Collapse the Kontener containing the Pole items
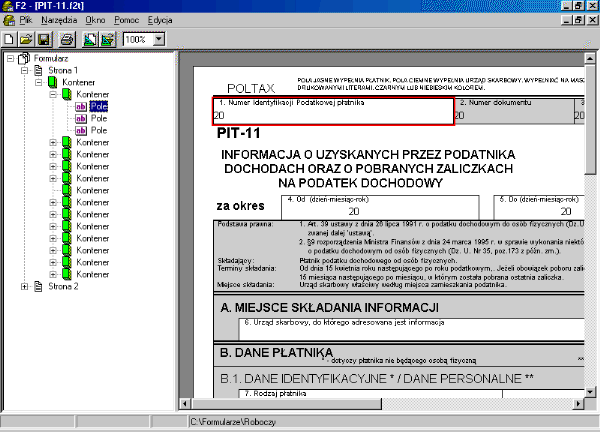600x432 pixels. 53,94
